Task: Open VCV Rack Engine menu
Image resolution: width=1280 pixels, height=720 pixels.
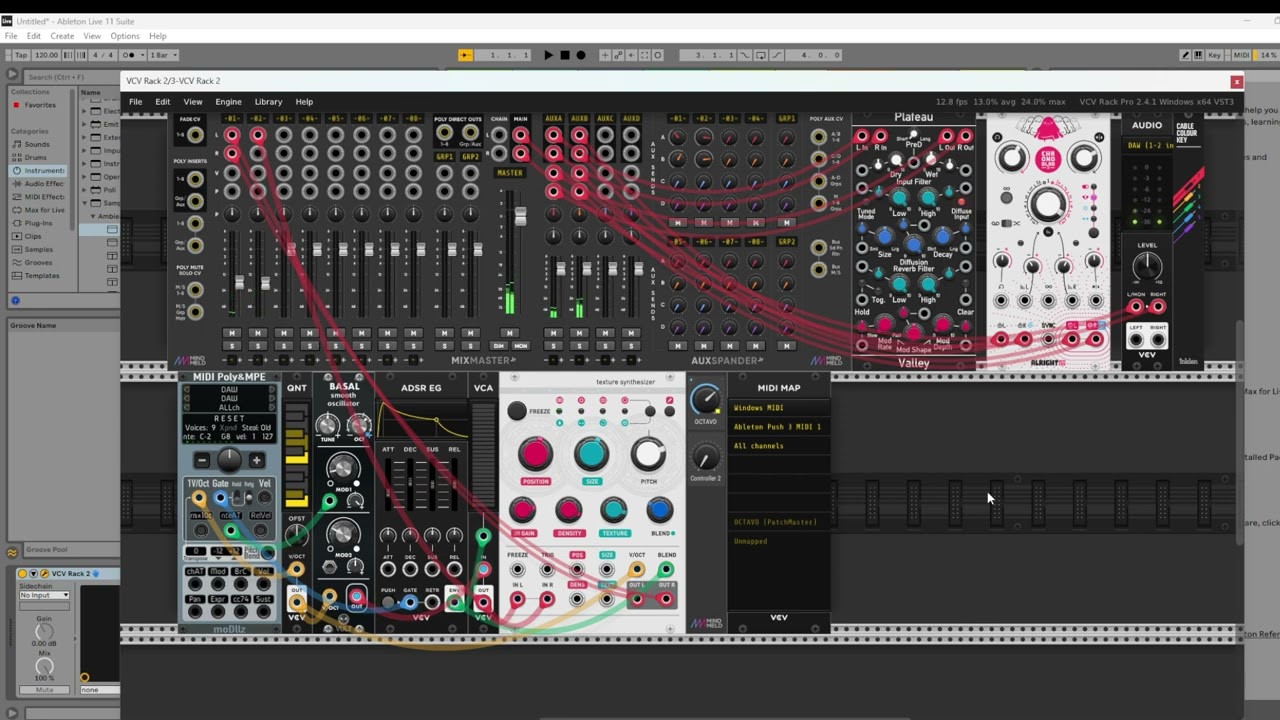Action: click(x=228, y=101)
